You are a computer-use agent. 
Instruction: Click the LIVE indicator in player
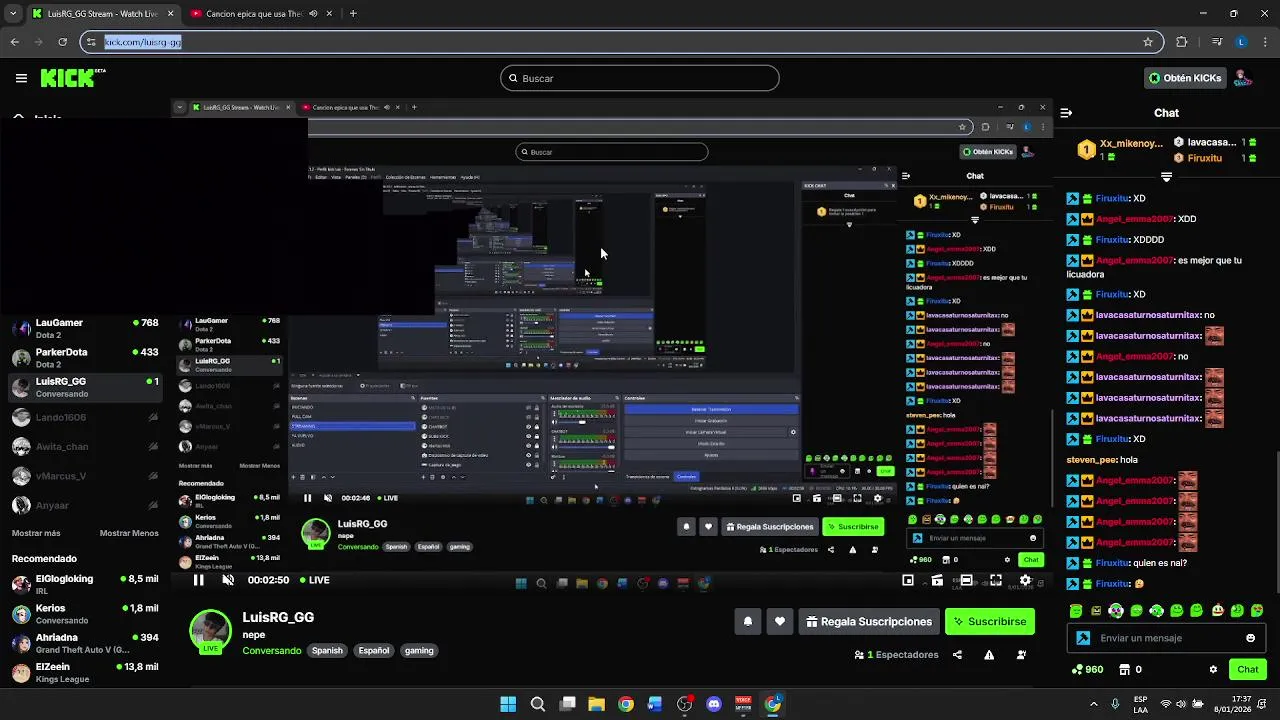tap(313, 580)
